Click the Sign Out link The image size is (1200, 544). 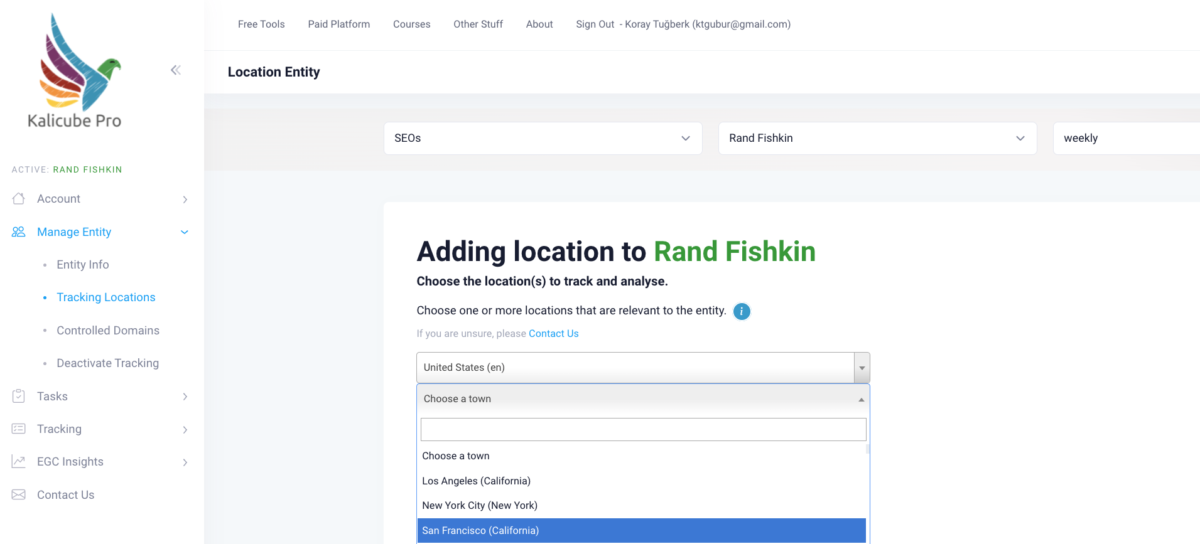595,24
